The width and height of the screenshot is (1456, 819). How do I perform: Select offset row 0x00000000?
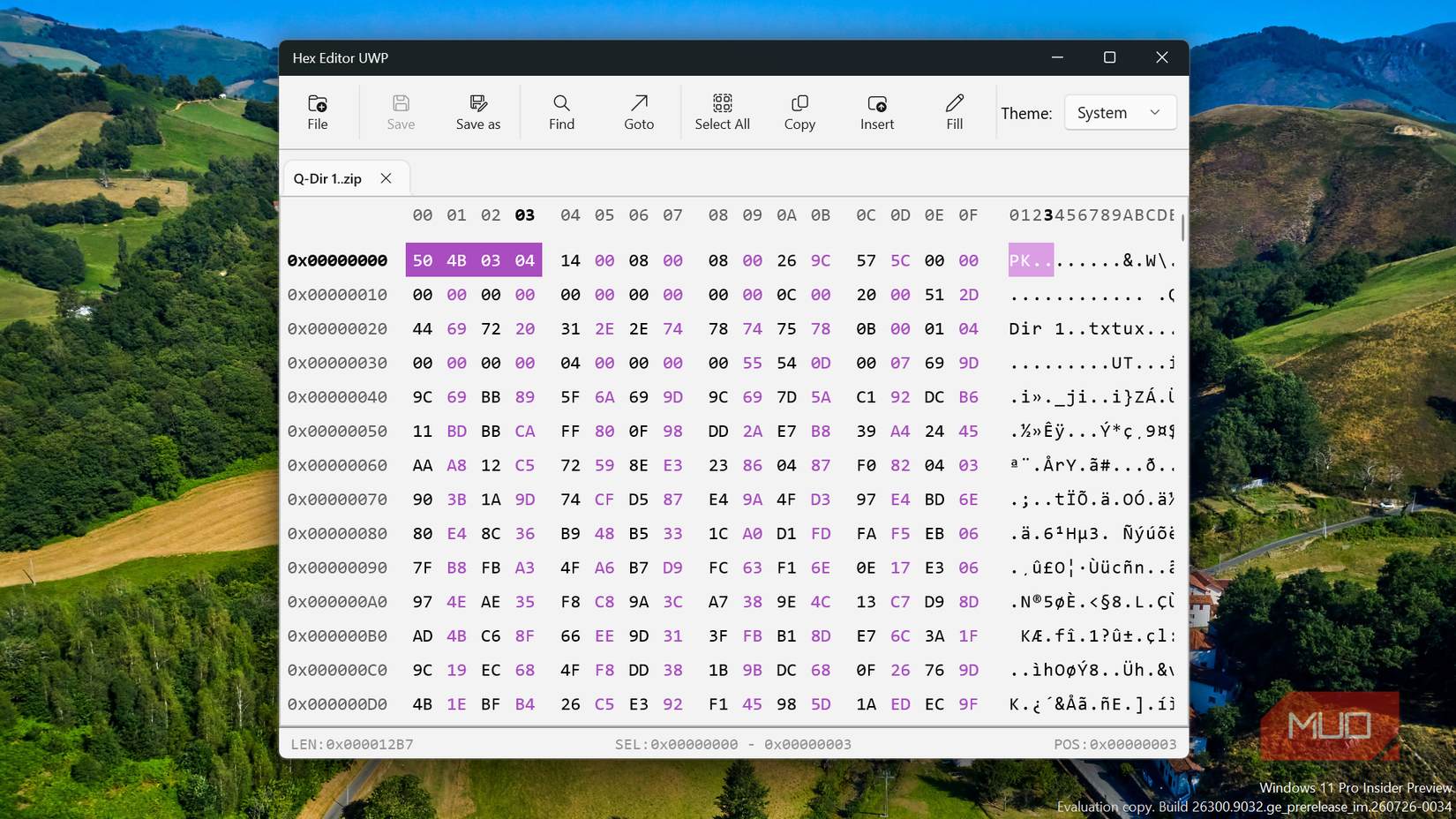pyautogui.click(x=337, y=260)
